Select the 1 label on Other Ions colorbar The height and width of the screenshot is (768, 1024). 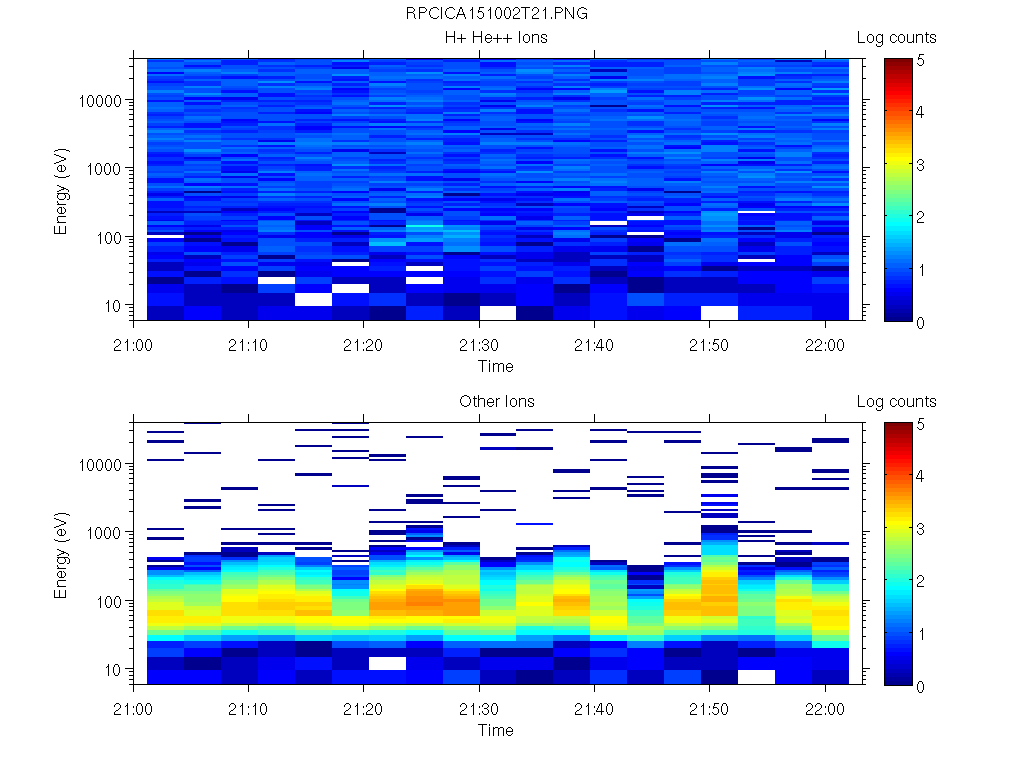tap(921, 634)
